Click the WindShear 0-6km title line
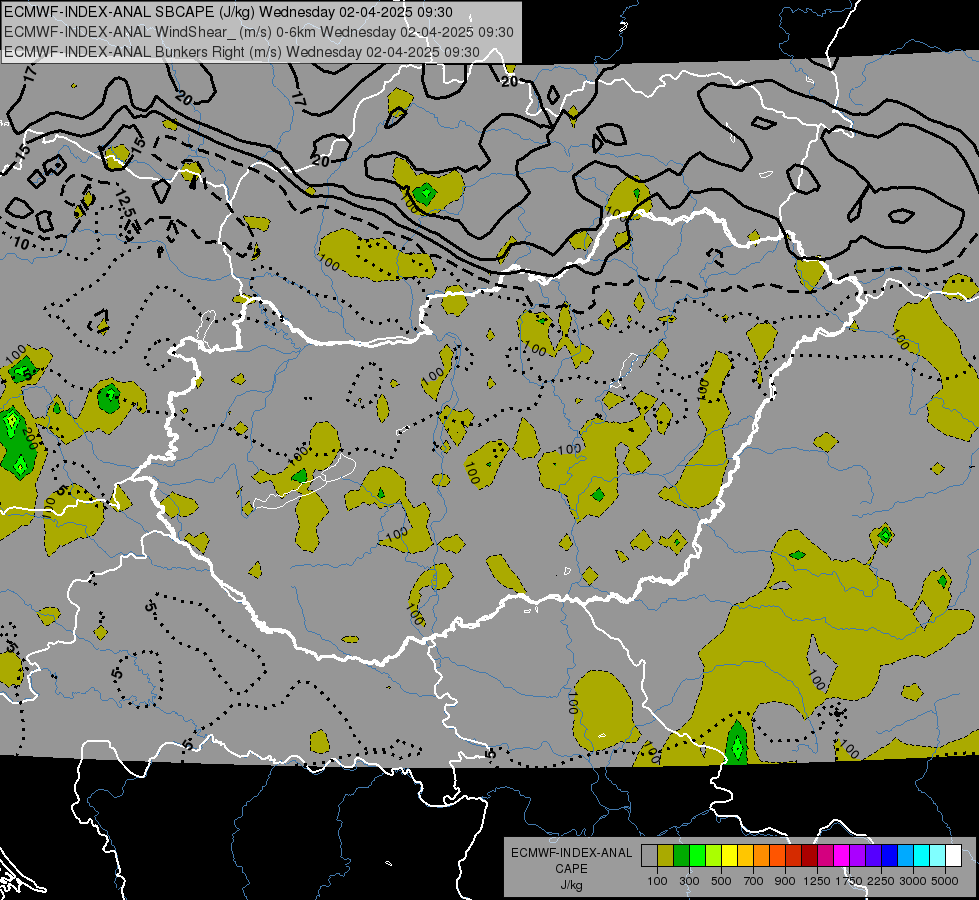 click(x=258, y=32)
